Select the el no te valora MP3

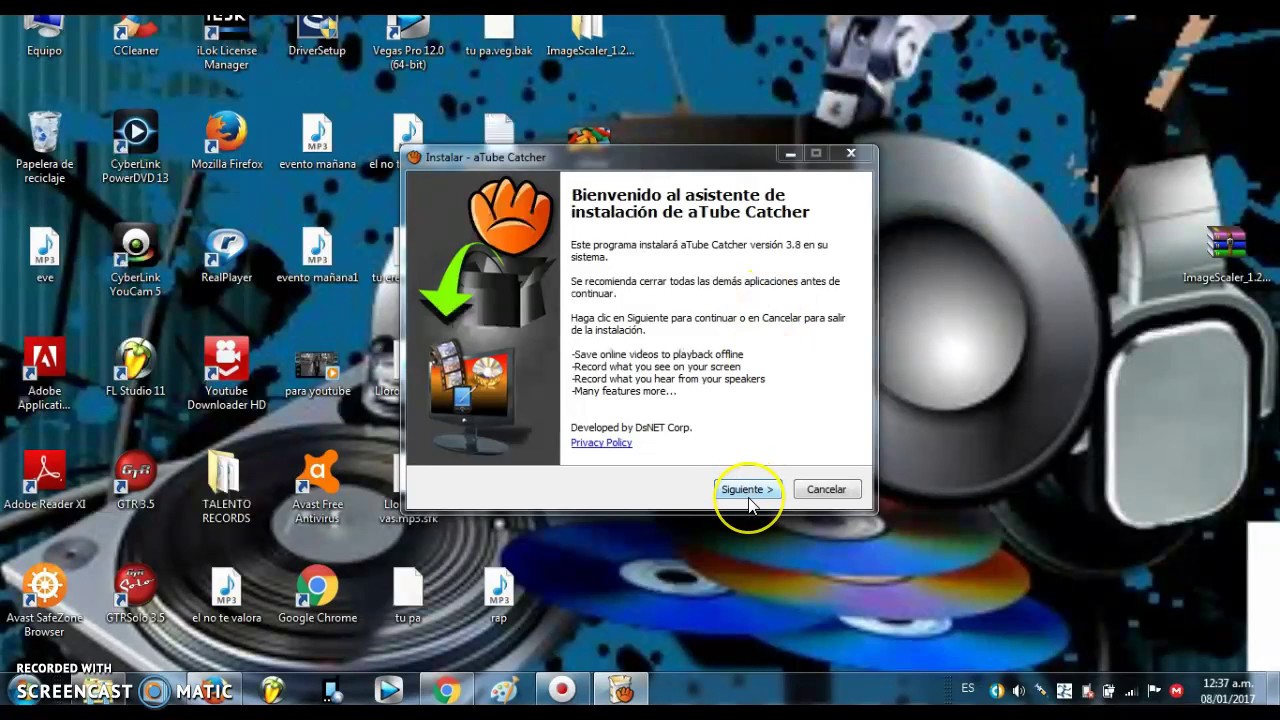tap(227, 595)
